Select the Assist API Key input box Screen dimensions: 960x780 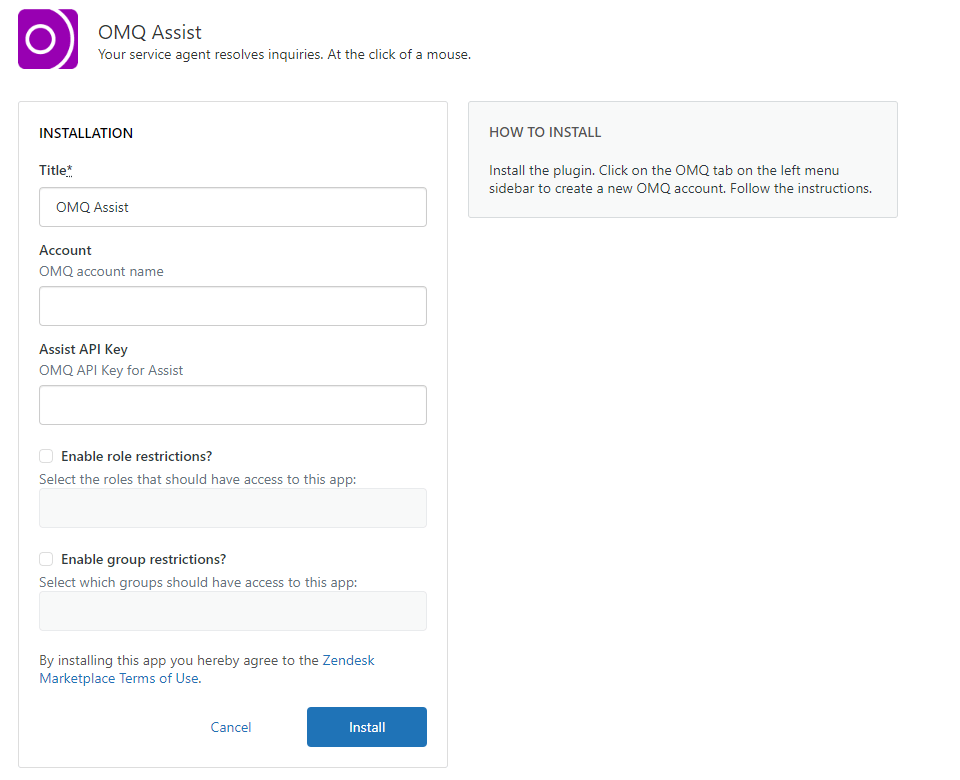(x=233, y=405)
